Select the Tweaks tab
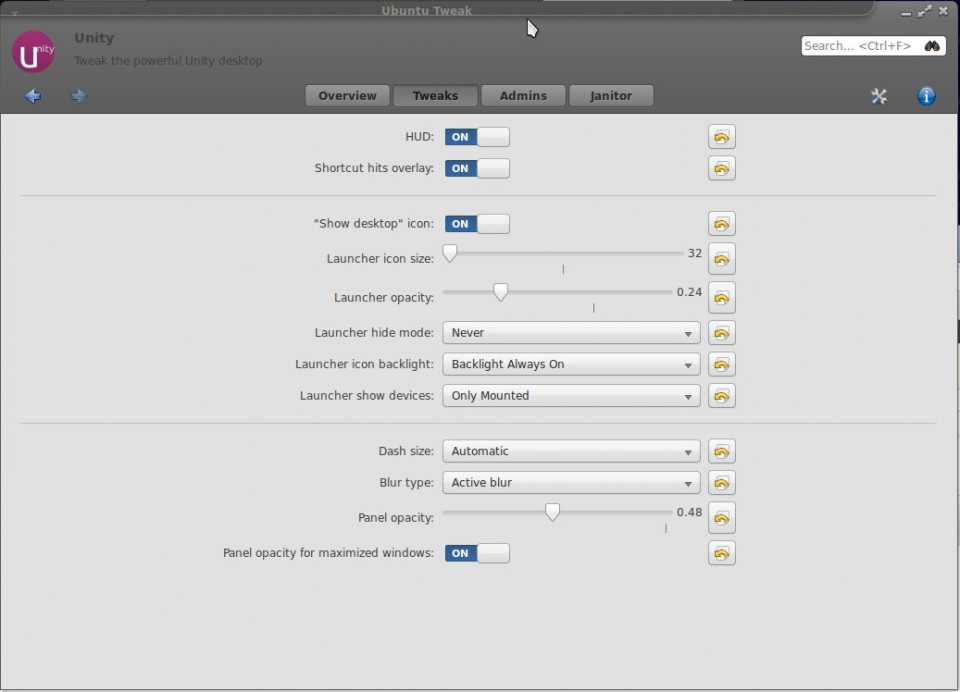960x692 pixels. (x=435, y=96)
